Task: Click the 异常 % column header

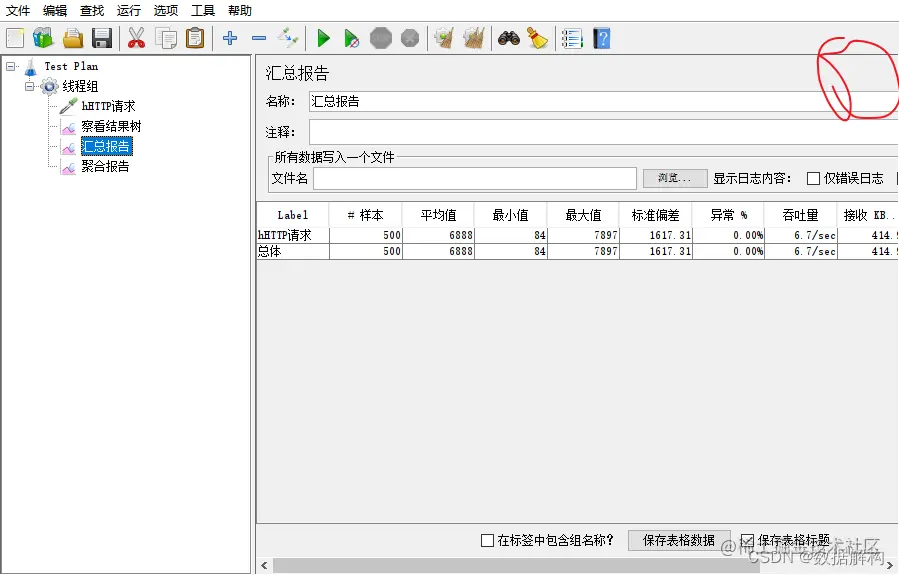Action: tap(728, 215)
